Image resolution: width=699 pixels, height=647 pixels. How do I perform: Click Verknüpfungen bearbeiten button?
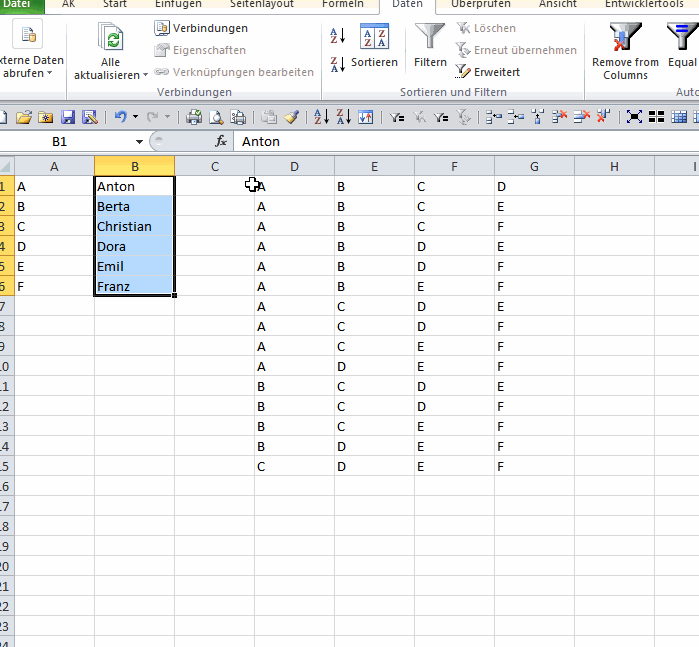[x=234, y=72]
